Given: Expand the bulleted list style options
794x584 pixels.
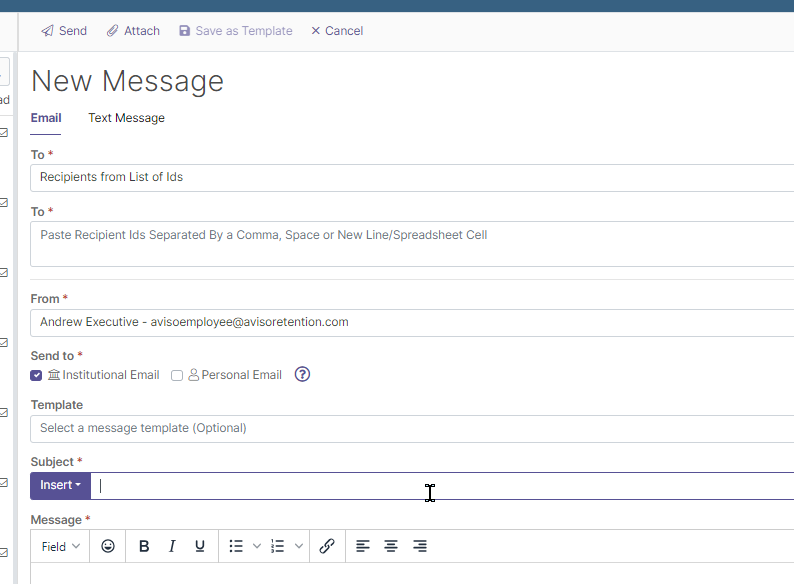Looking at the screenshot, I should 257,546.
